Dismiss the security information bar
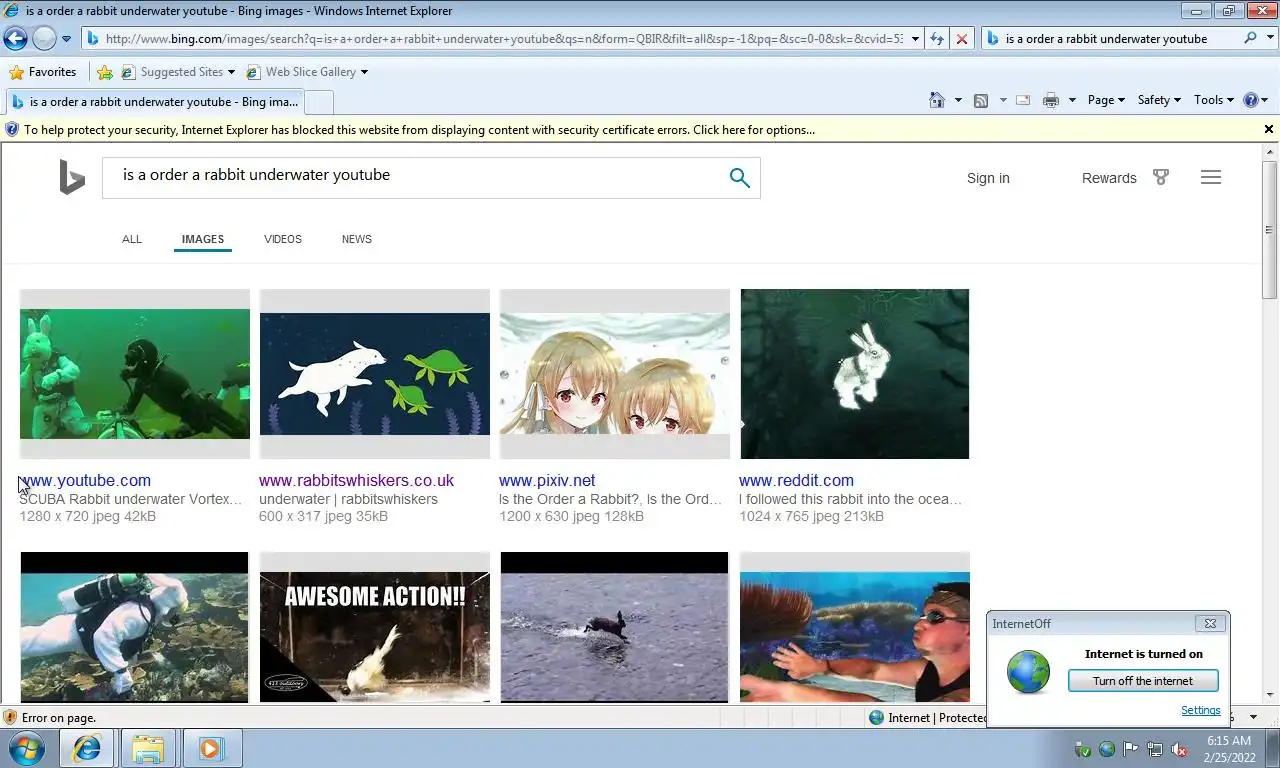1280x768 pixels. (1269, 130)
